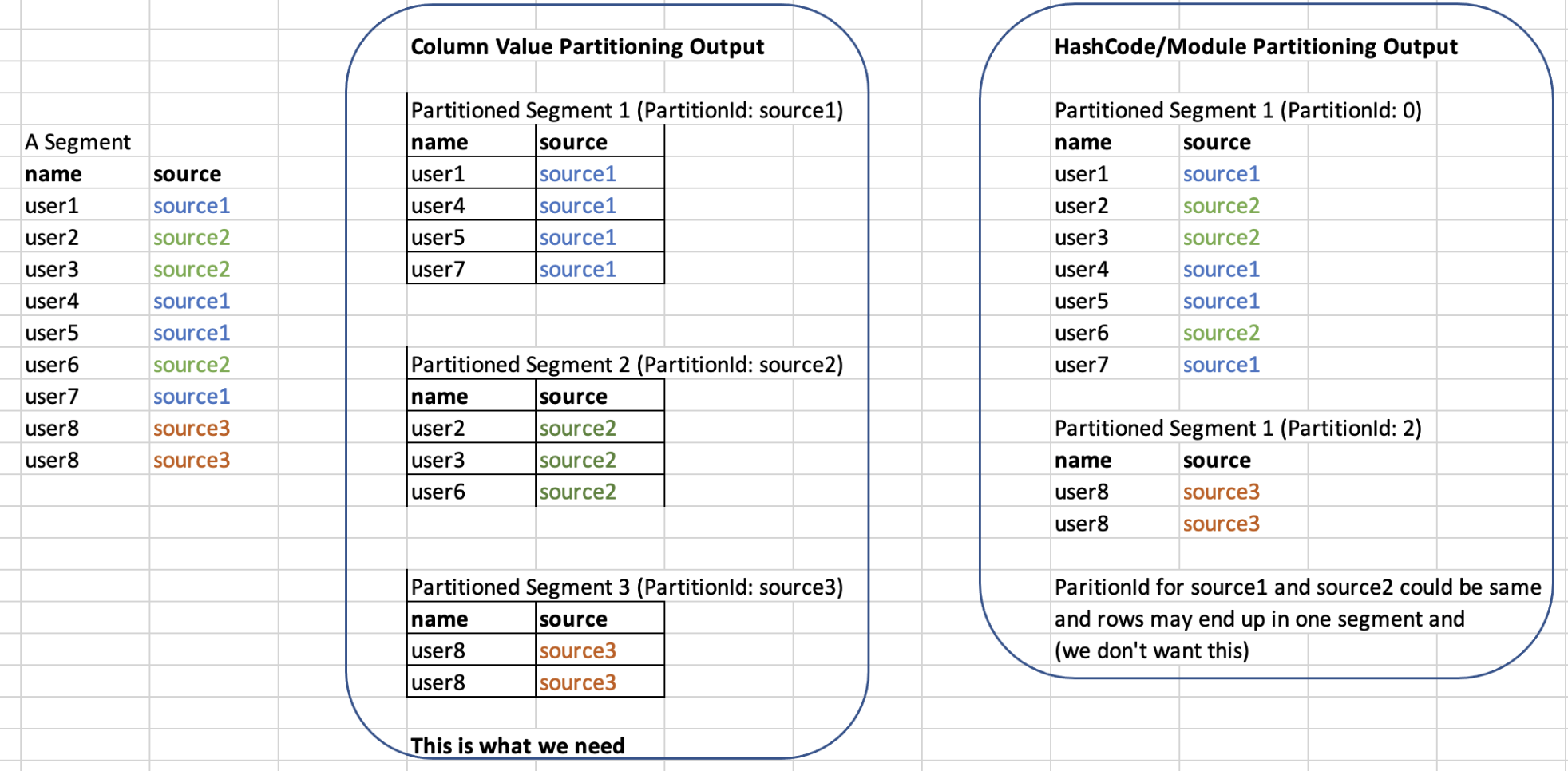1568x771 pixels.
Task: Select the 'This is what we need' cell
Action: (x=517, y=746)
